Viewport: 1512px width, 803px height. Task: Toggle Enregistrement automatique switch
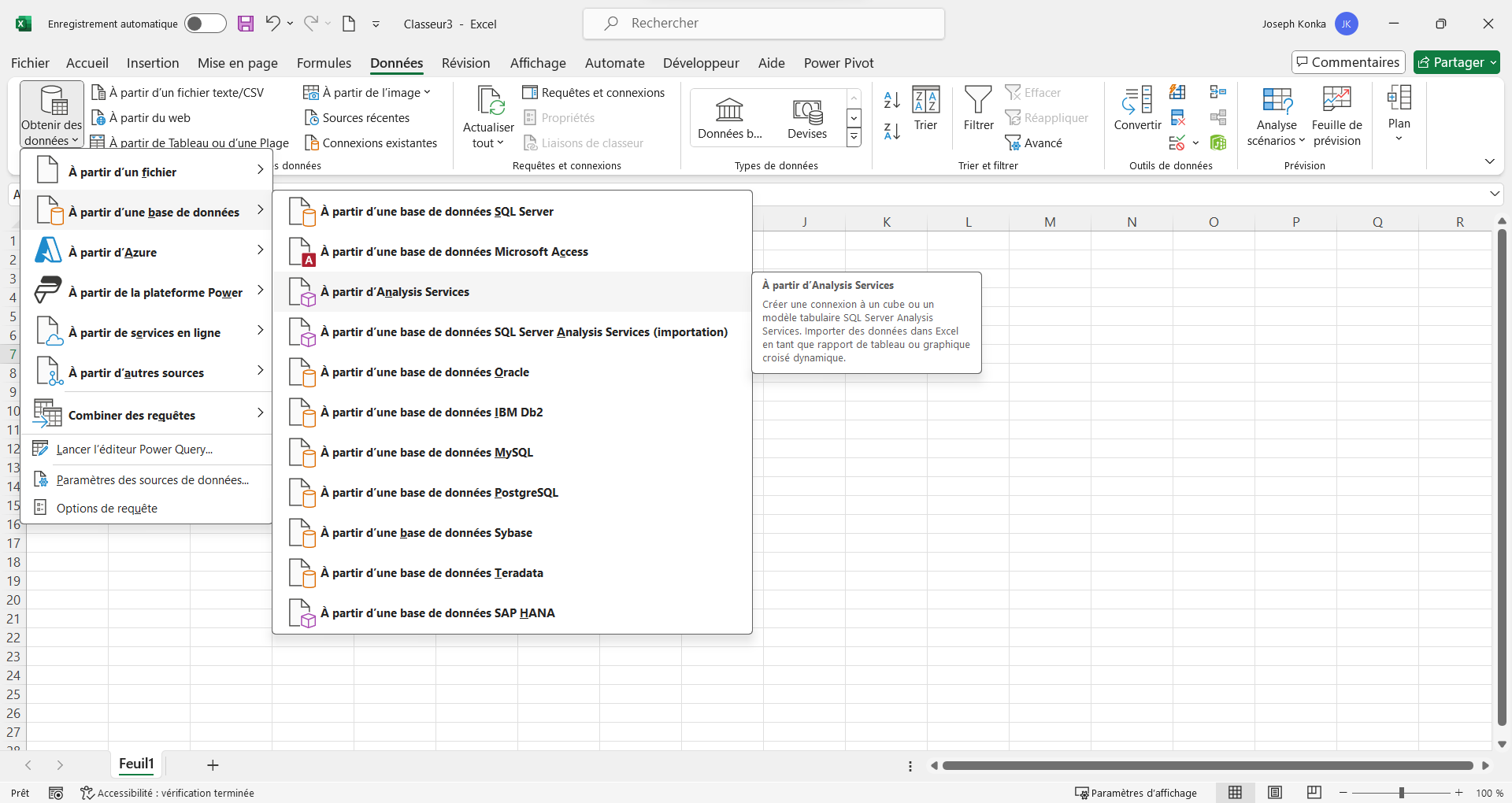coord(205,24)
